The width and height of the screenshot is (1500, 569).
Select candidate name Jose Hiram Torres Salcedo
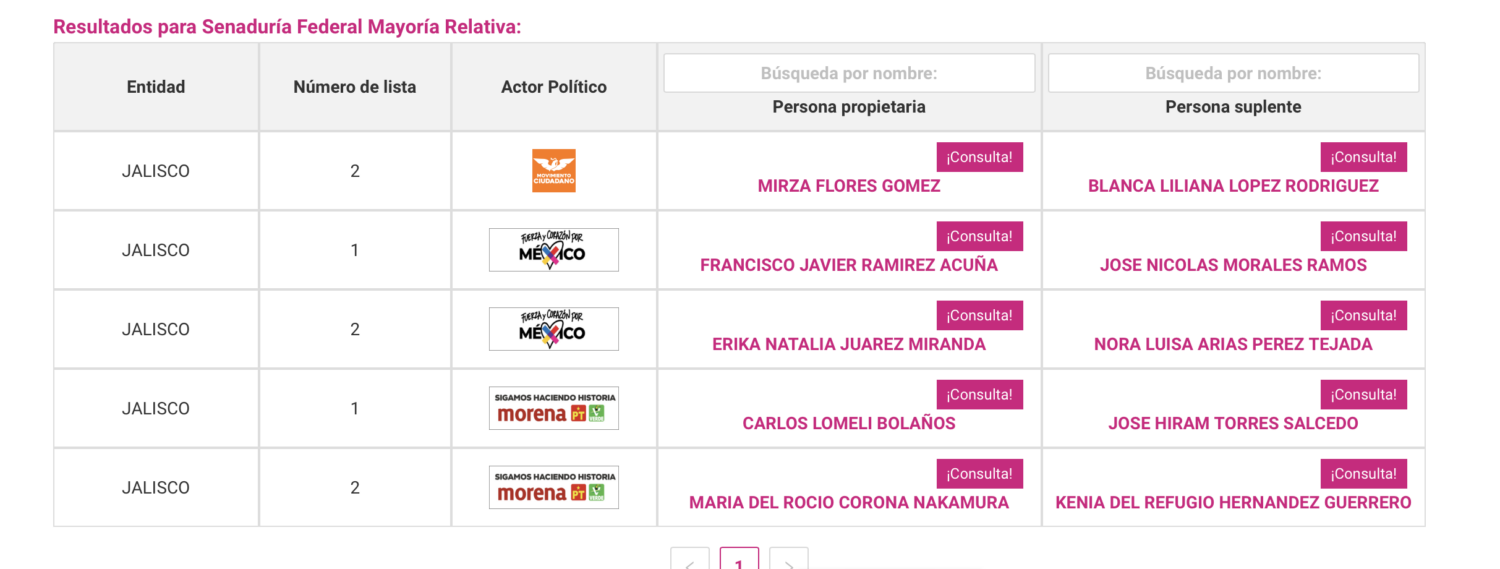1233,423
